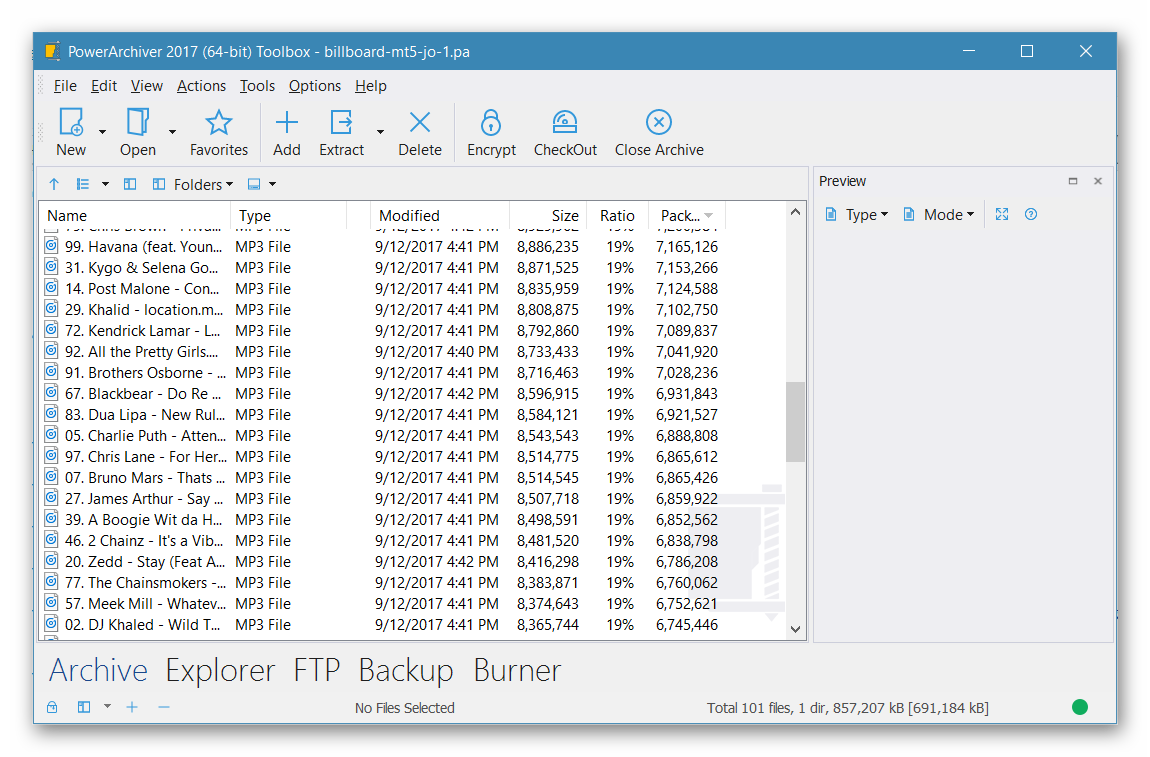Image resolution: width=1150 pixels, height=757 pixels.
Task: Close the Preview panel
Action: (1098, 180)
